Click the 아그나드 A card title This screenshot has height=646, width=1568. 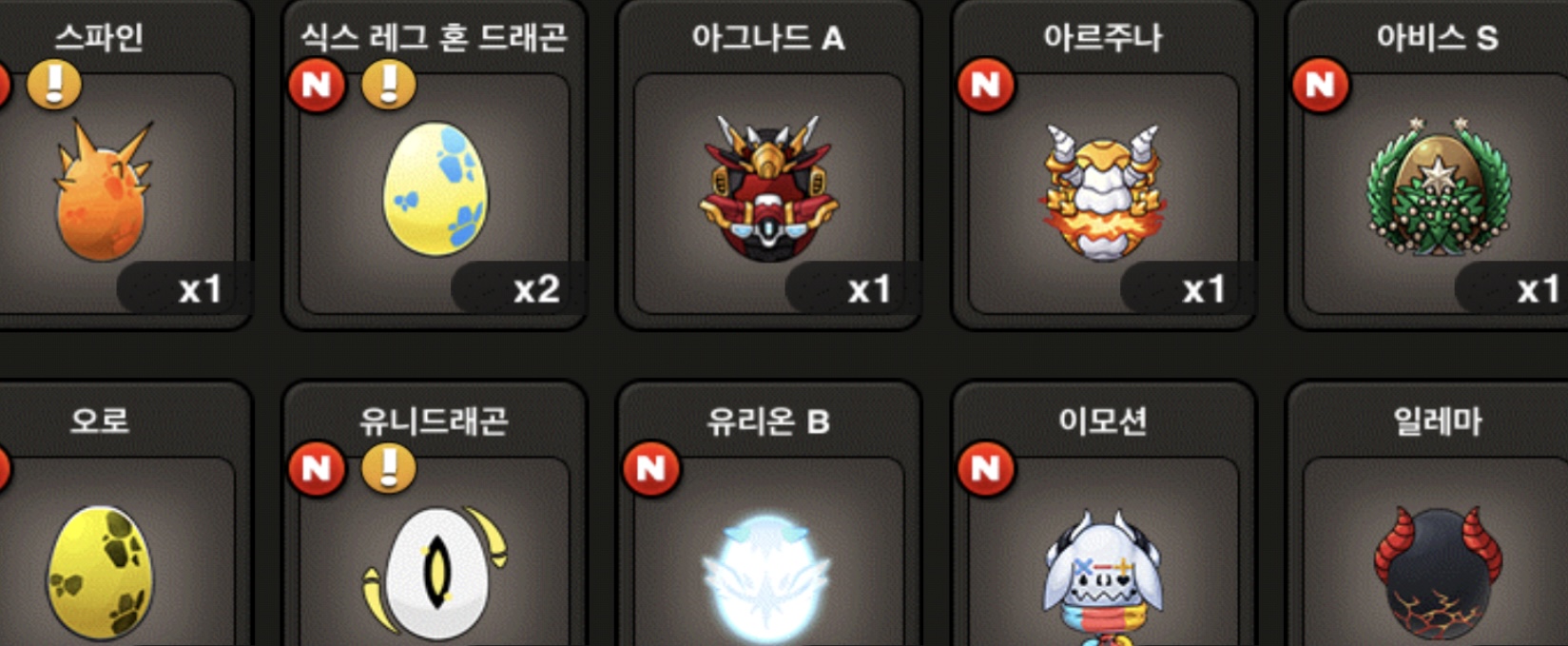768,38
